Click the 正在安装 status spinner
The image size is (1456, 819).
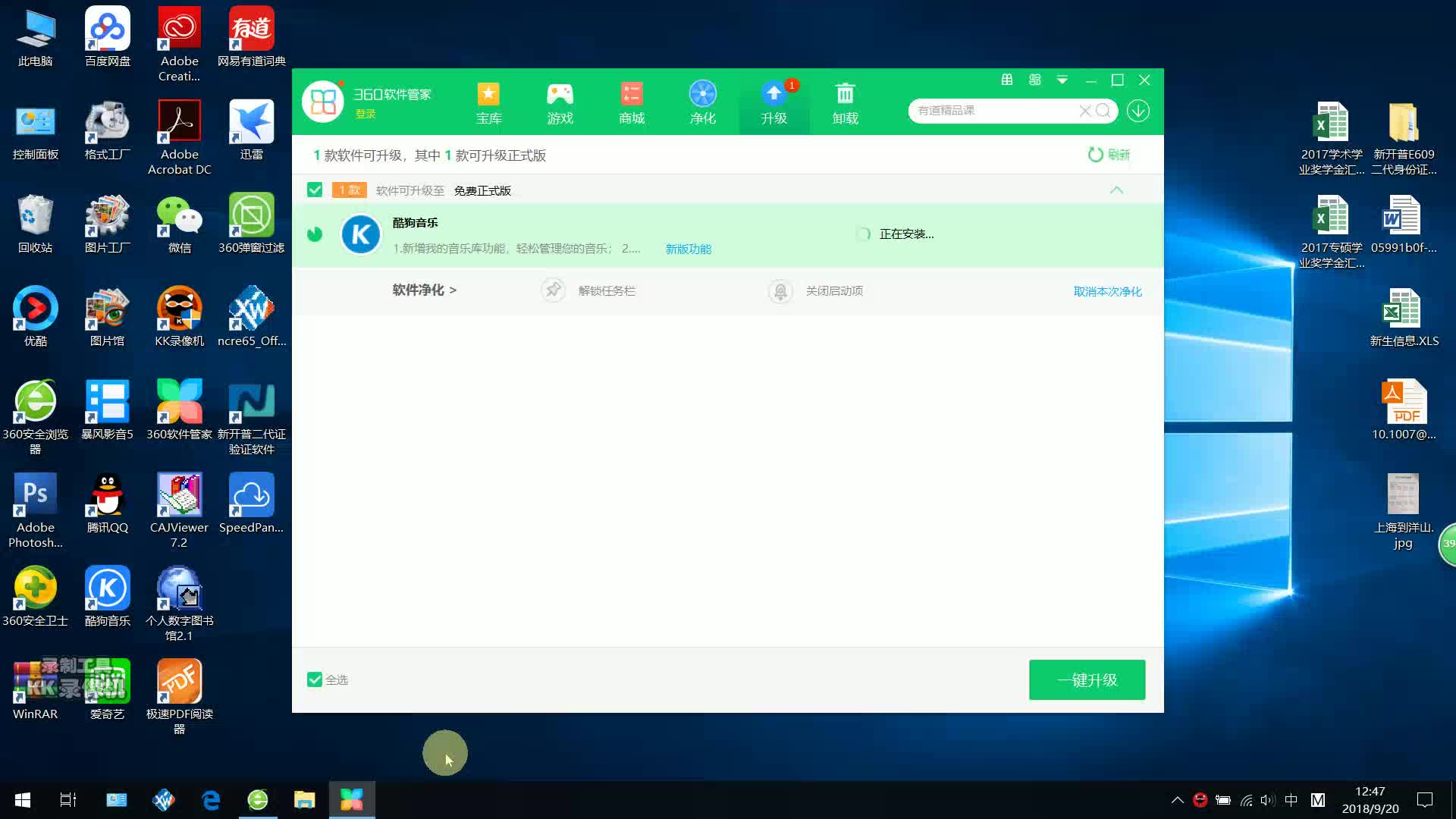(x=863, y=234)
